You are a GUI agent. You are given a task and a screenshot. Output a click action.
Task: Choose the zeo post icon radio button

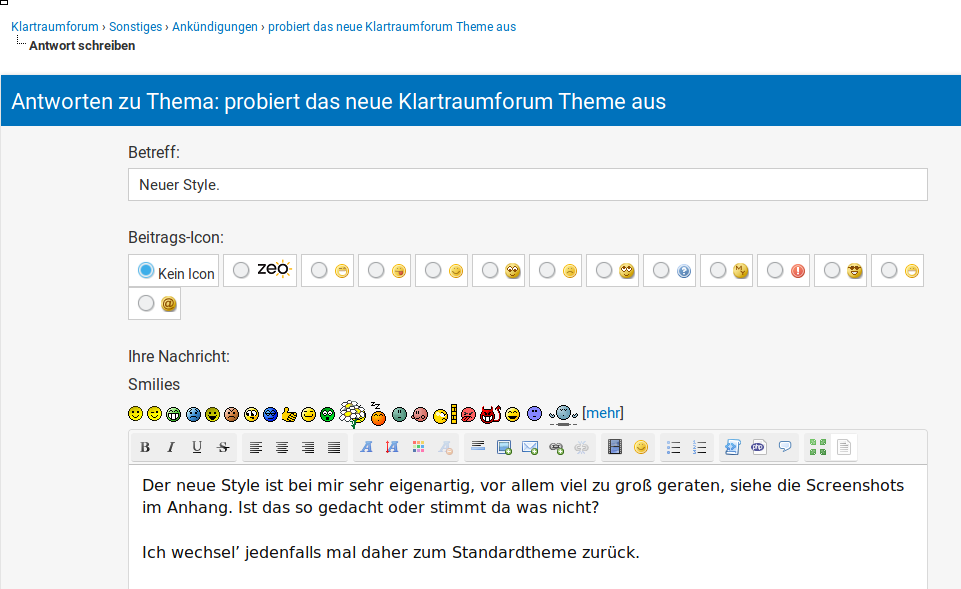coord(241,270)
